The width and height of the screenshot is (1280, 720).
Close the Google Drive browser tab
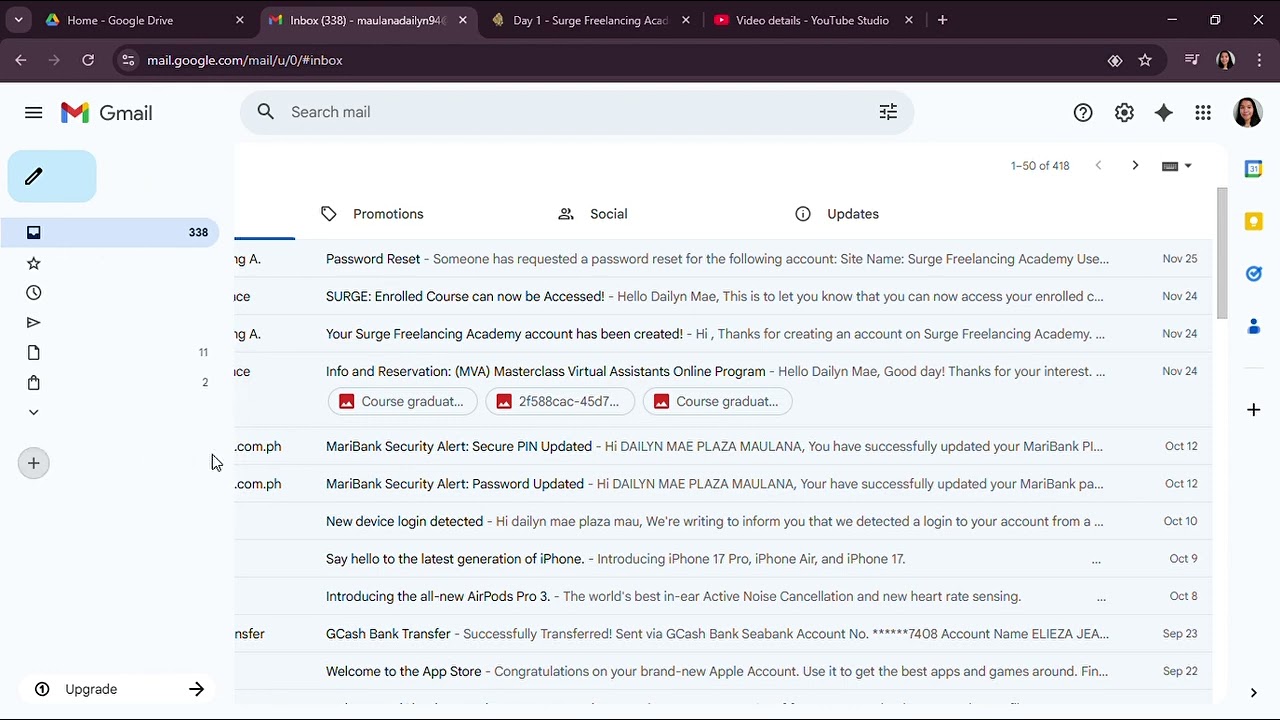tap(239, 20)
